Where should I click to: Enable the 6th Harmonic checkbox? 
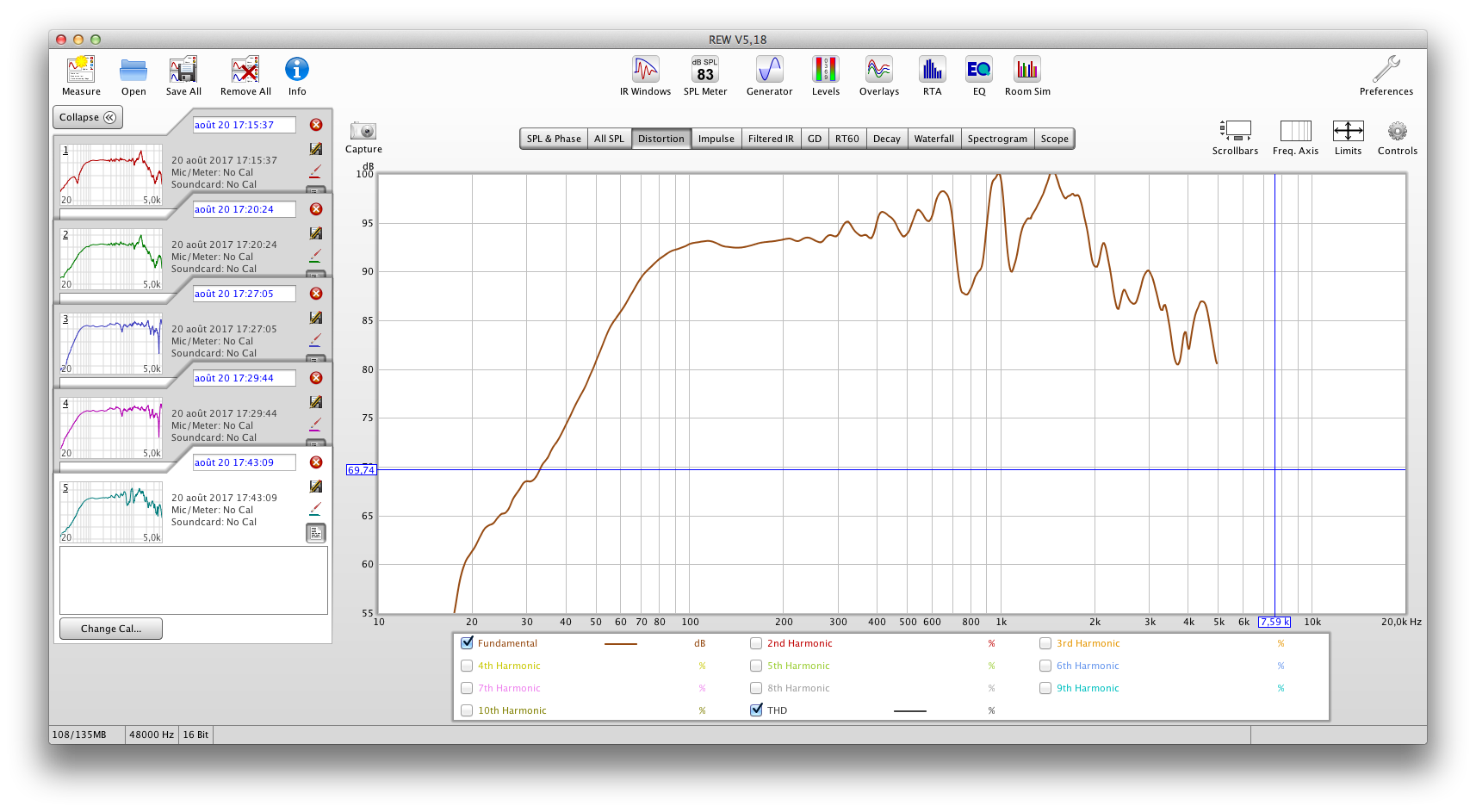pyautogui.click(x=1045, y=666)
